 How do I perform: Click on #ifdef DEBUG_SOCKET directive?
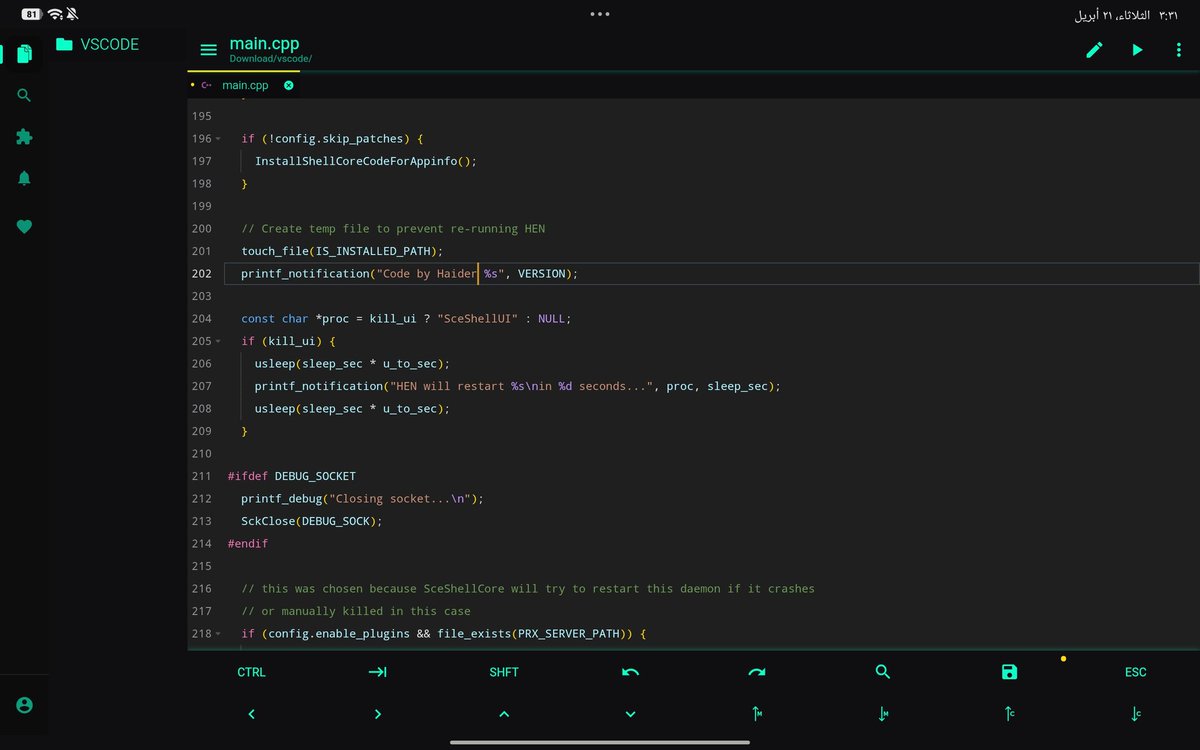click(x=292, y=476)
